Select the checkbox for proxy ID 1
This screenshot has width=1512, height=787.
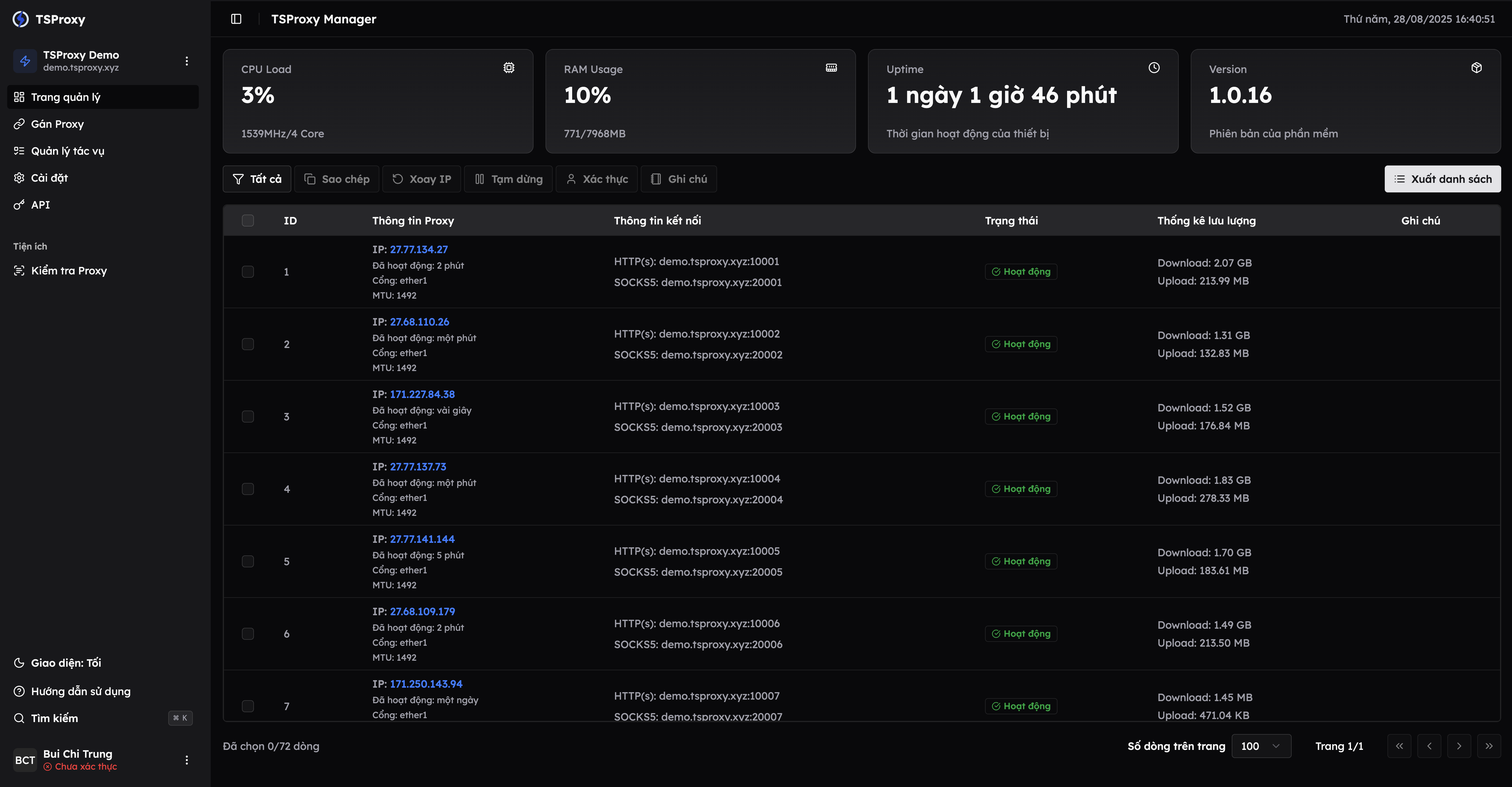tap(248, 271)
